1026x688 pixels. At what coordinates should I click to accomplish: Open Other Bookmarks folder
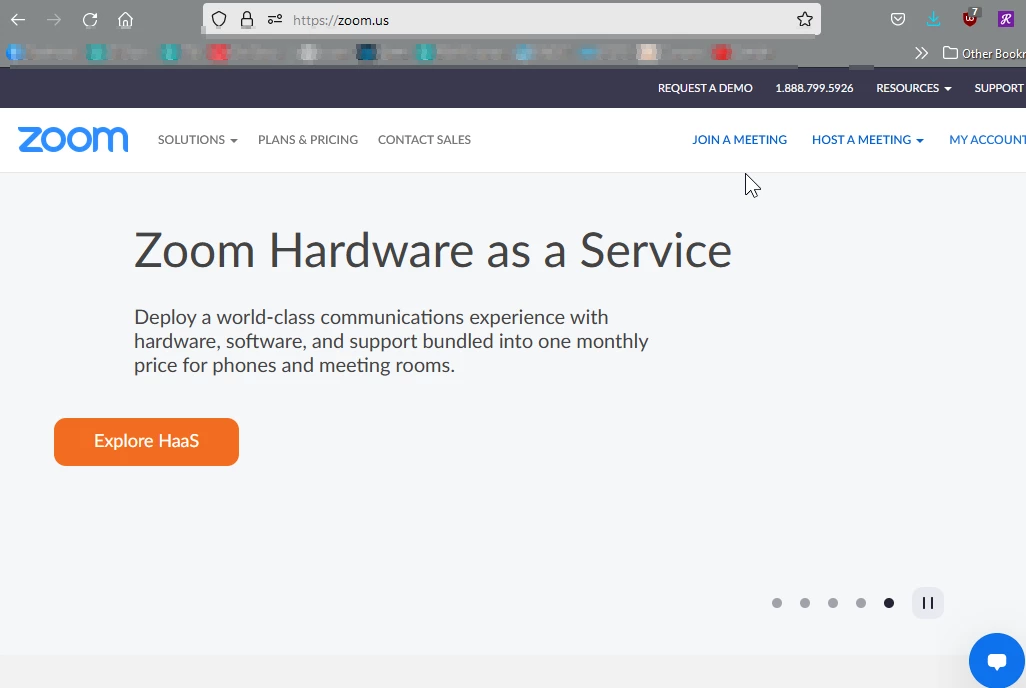(x=984, y=53)
